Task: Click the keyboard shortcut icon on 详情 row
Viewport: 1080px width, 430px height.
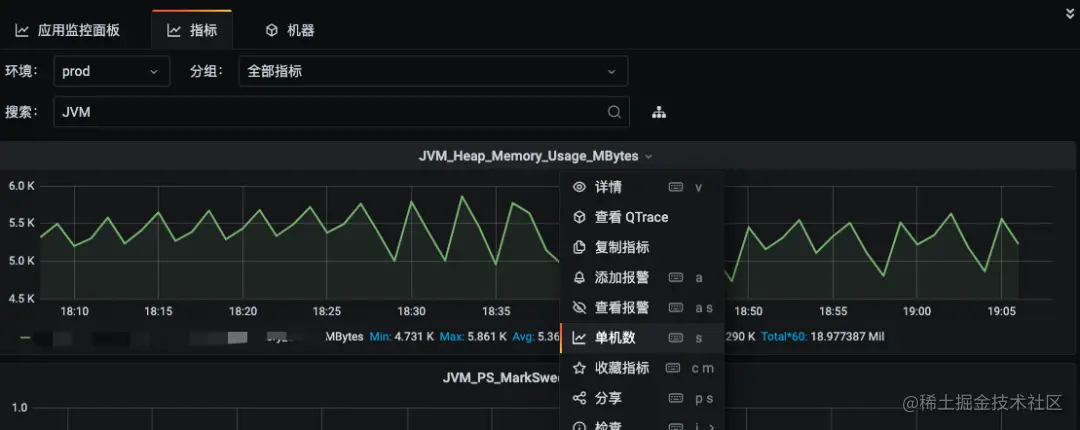Action: pyautogui.click(x=676, y=187)
